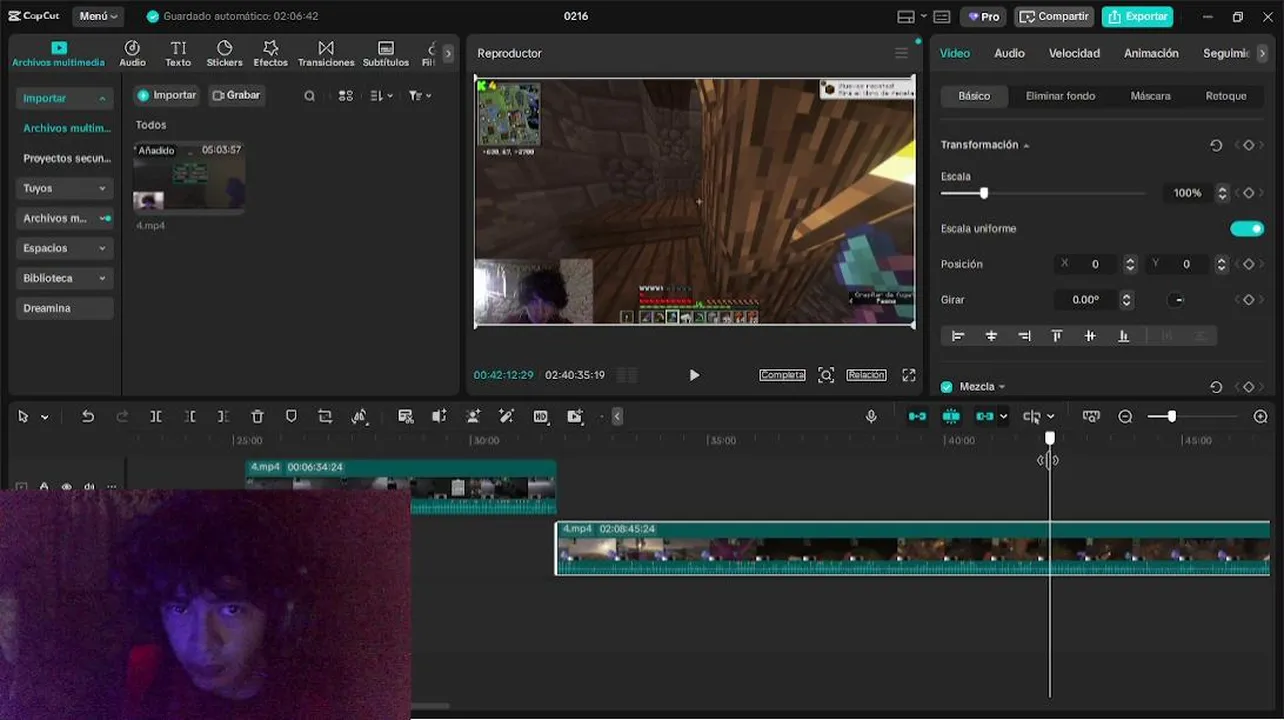Click the Grabar button

[236, 95]
